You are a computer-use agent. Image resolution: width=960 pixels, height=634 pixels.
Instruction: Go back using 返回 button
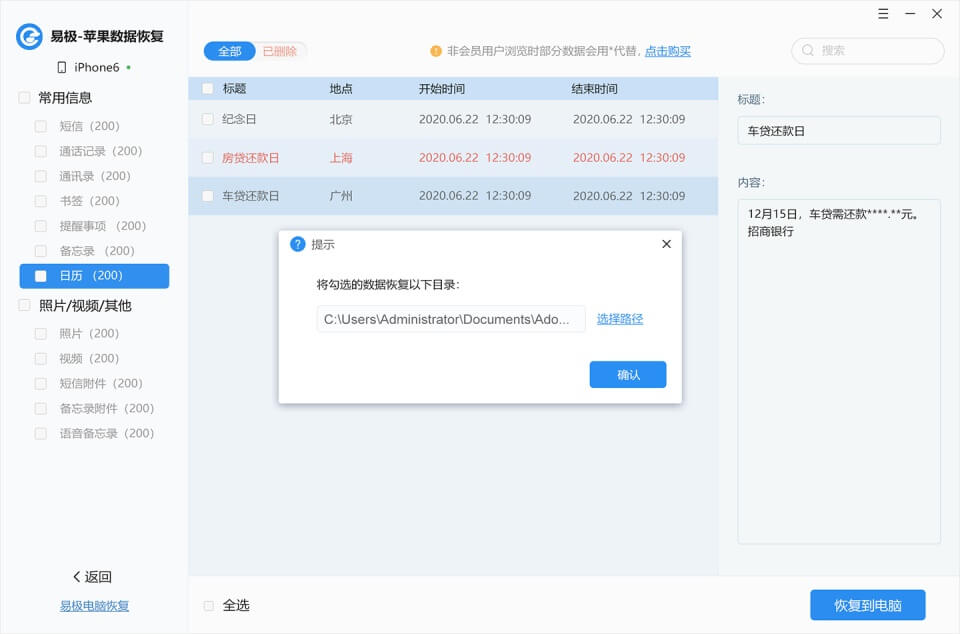pyautogui.click(x=92, y=576)
